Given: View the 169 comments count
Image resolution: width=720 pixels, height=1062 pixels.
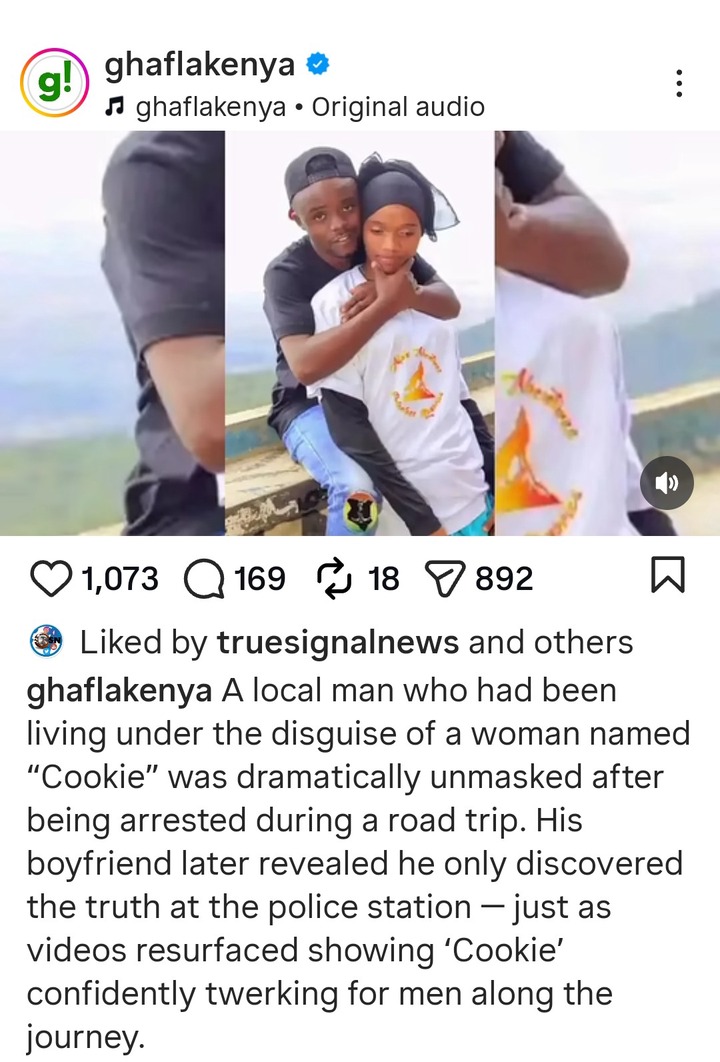Looking at the screenshot, I should (x=260, y=579).
